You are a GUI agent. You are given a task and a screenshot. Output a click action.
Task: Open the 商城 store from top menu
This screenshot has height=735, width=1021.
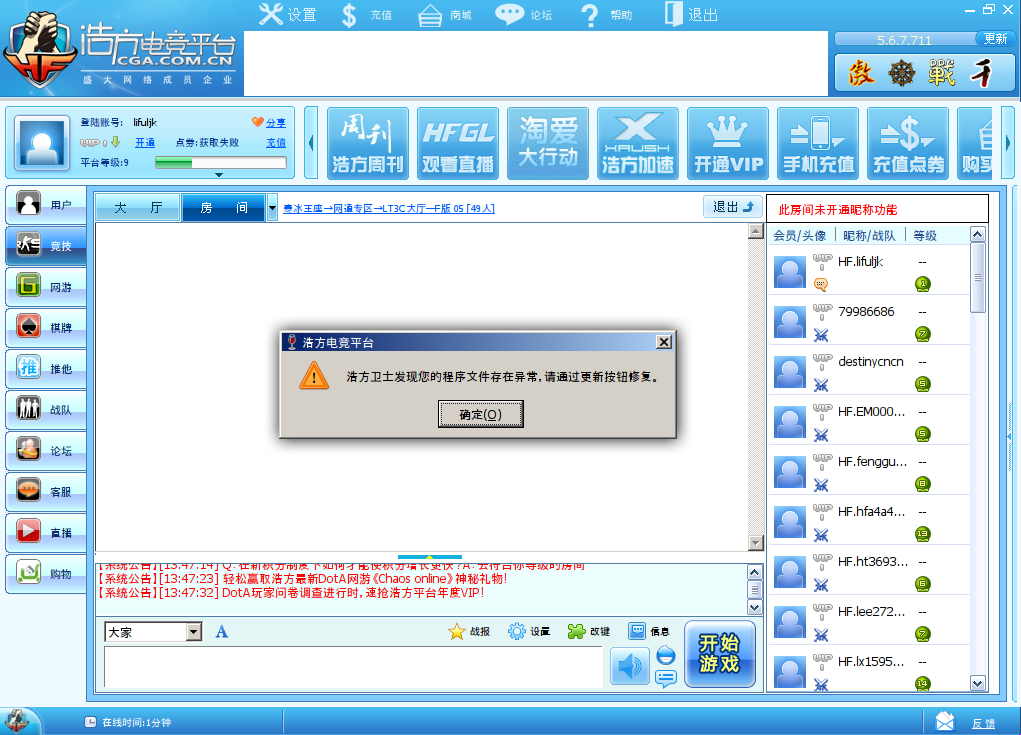click(444, 15)
